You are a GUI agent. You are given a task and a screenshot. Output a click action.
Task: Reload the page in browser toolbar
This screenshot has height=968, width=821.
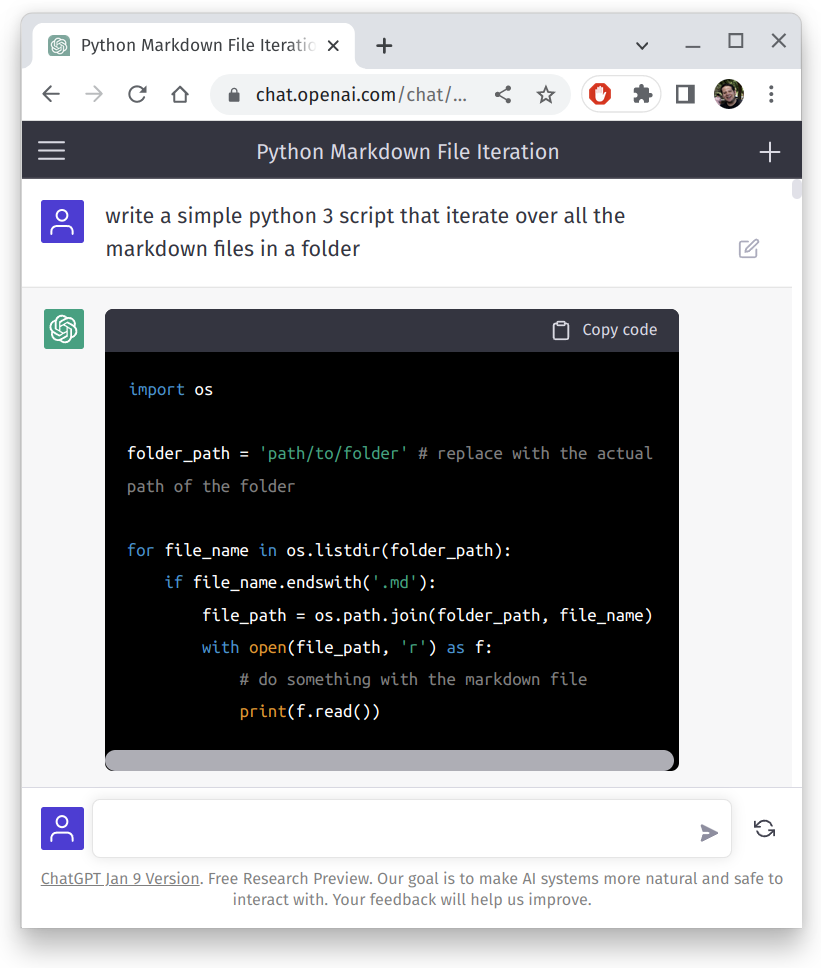tap(137, 94)
